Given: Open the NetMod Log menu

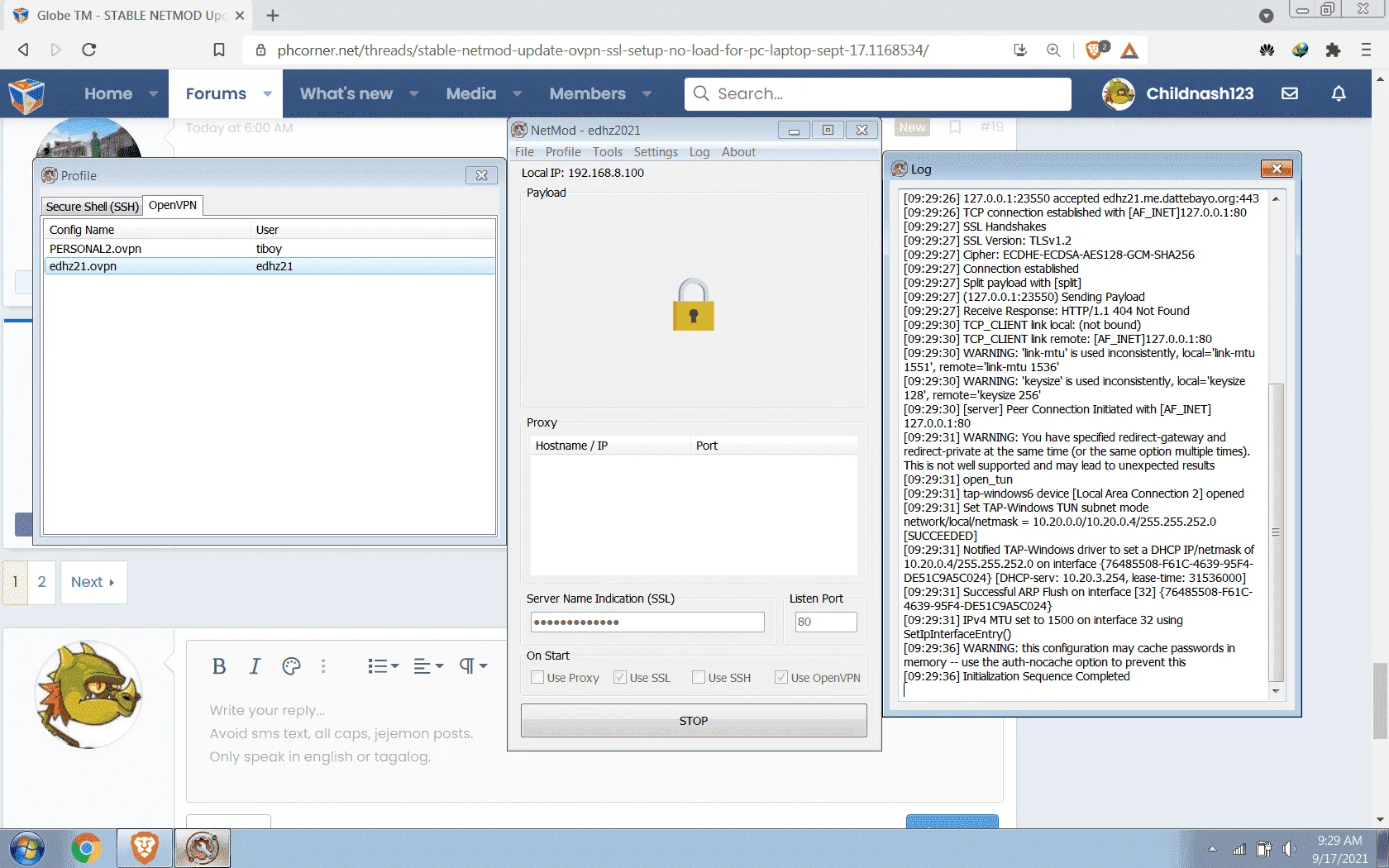Looking at the screenshot, I should [x=699, y=152].
